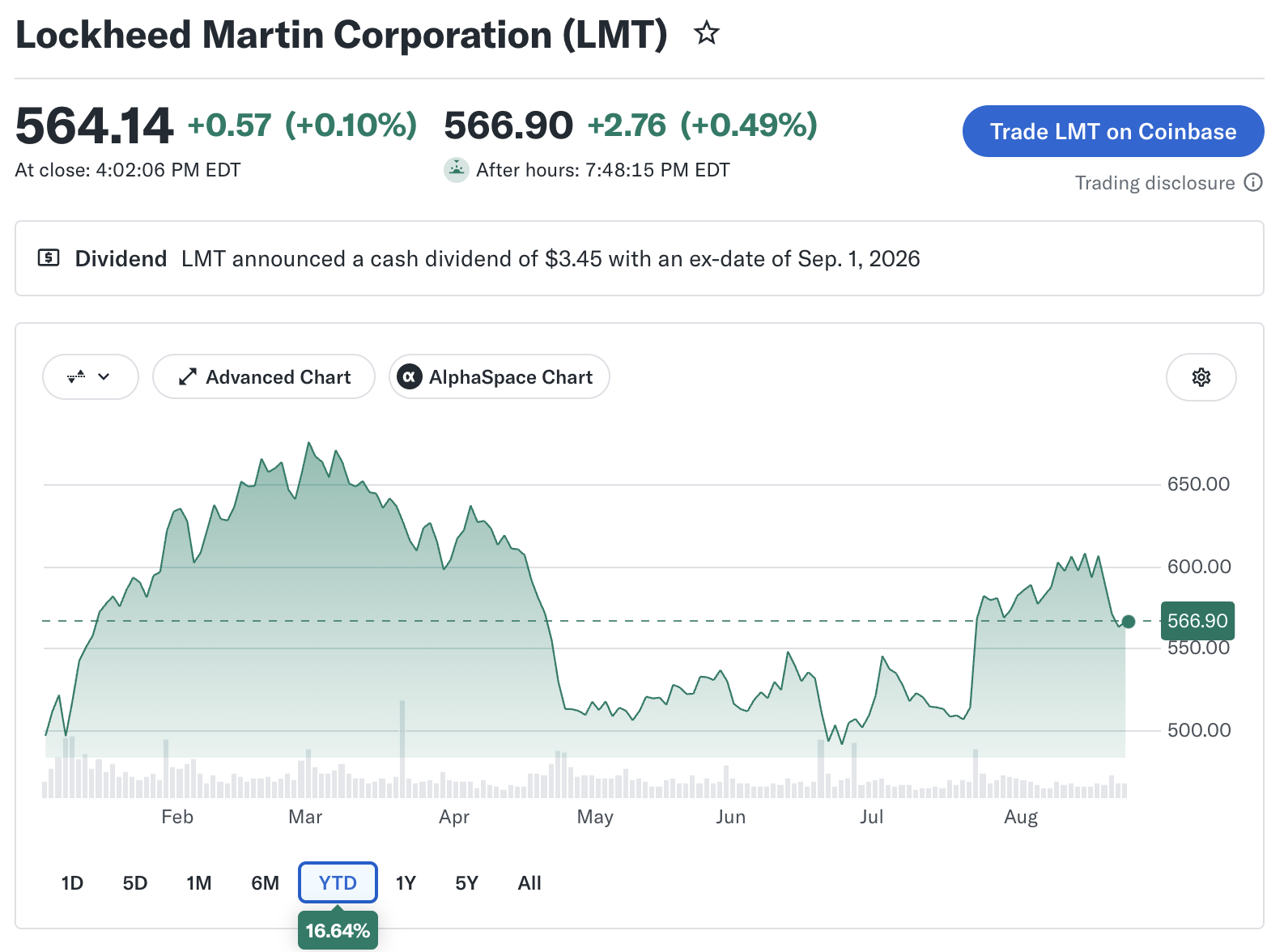Star Lockheed Martin to add to watchlist

(x=707, y=33)
